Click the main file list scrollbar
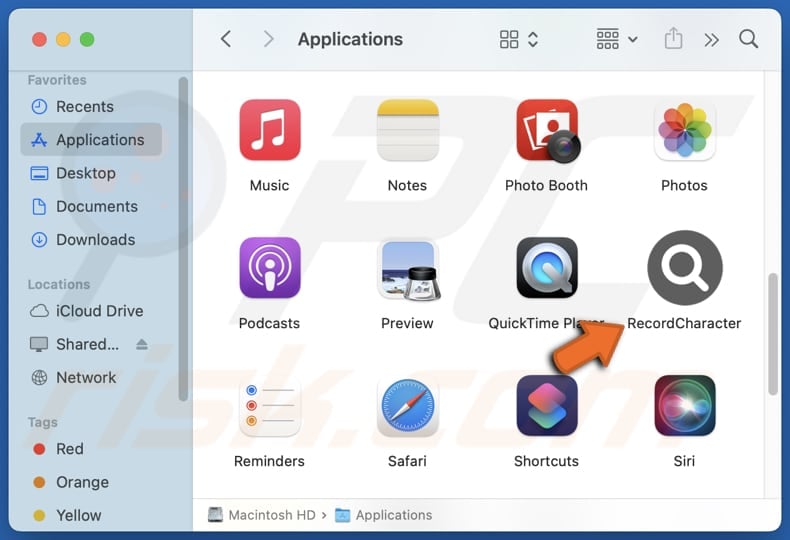This screenshot has width=790, height=540. (x=773, y=334)
